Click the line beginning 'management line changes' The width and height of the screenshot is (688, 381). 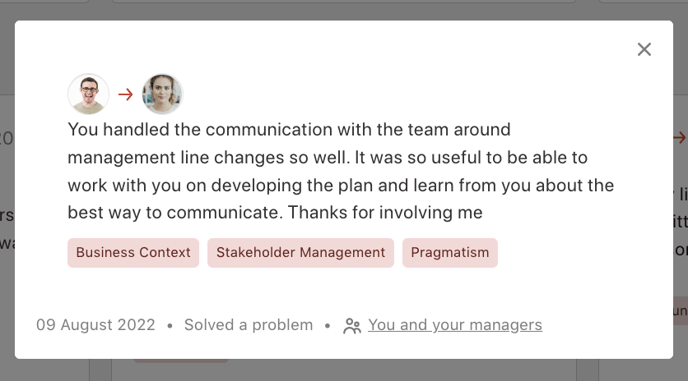[x=327, y=157]
